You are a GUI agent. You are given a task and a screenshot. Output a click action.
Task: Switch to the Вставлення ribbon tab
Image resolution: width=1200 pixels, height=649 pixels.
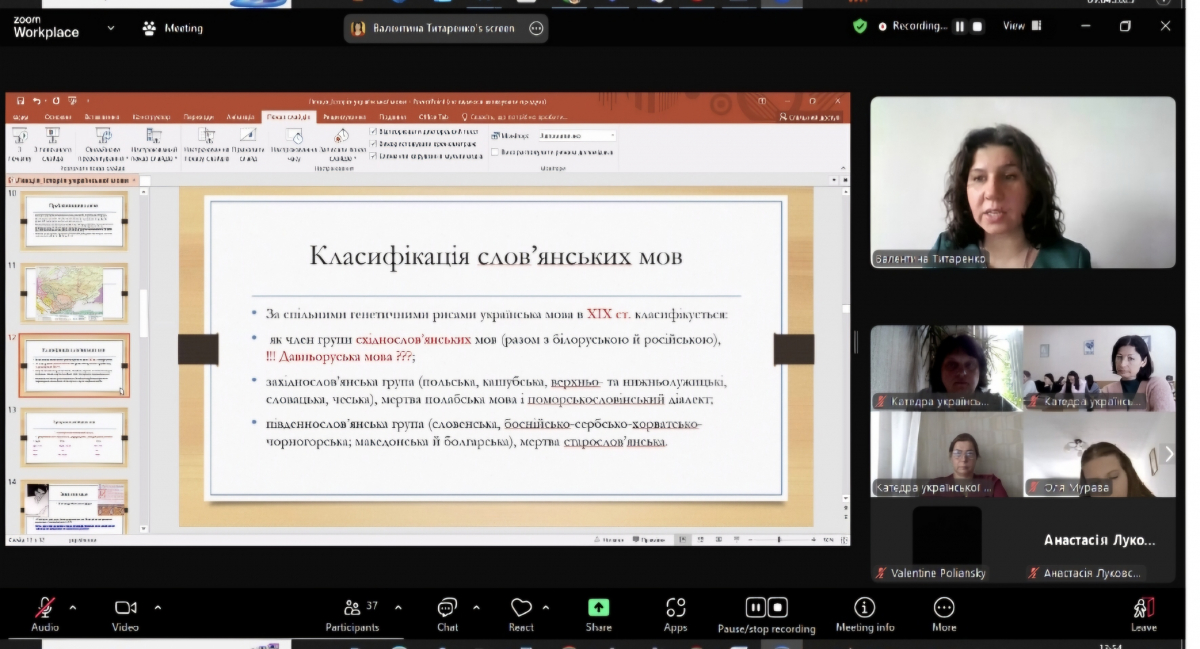click(102, 116)
